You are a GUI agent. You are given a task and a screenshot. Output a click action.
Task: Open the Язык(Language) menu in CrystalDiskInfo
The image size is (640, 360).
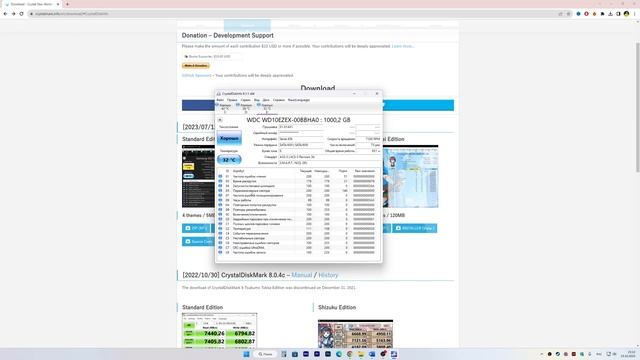point(299,100)
